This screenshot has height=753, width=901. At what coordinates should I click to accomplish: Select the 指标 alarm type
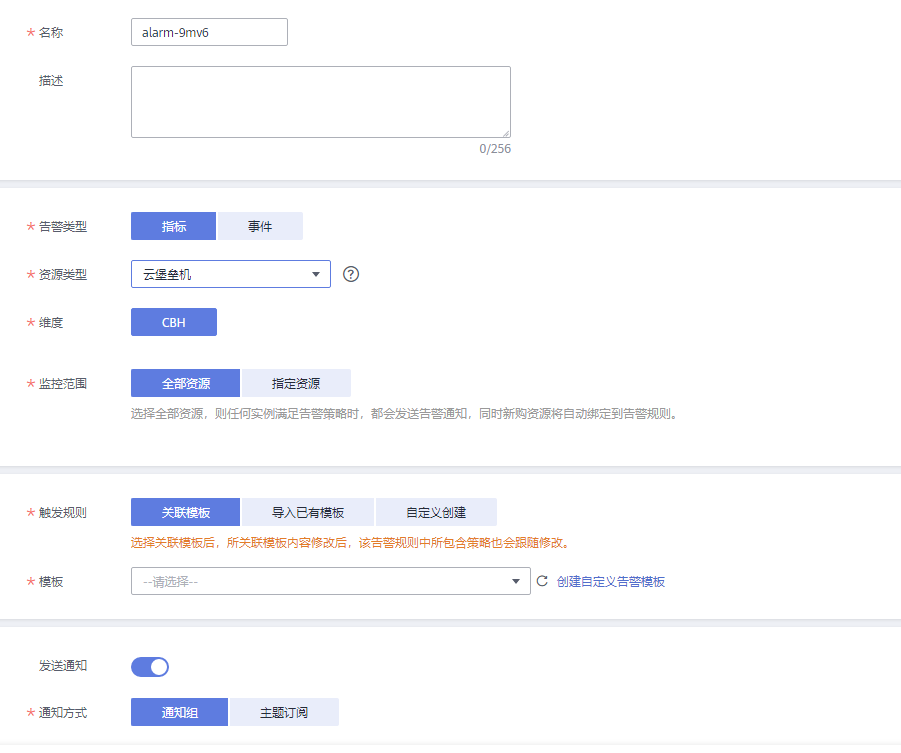[x=174, y=226]
